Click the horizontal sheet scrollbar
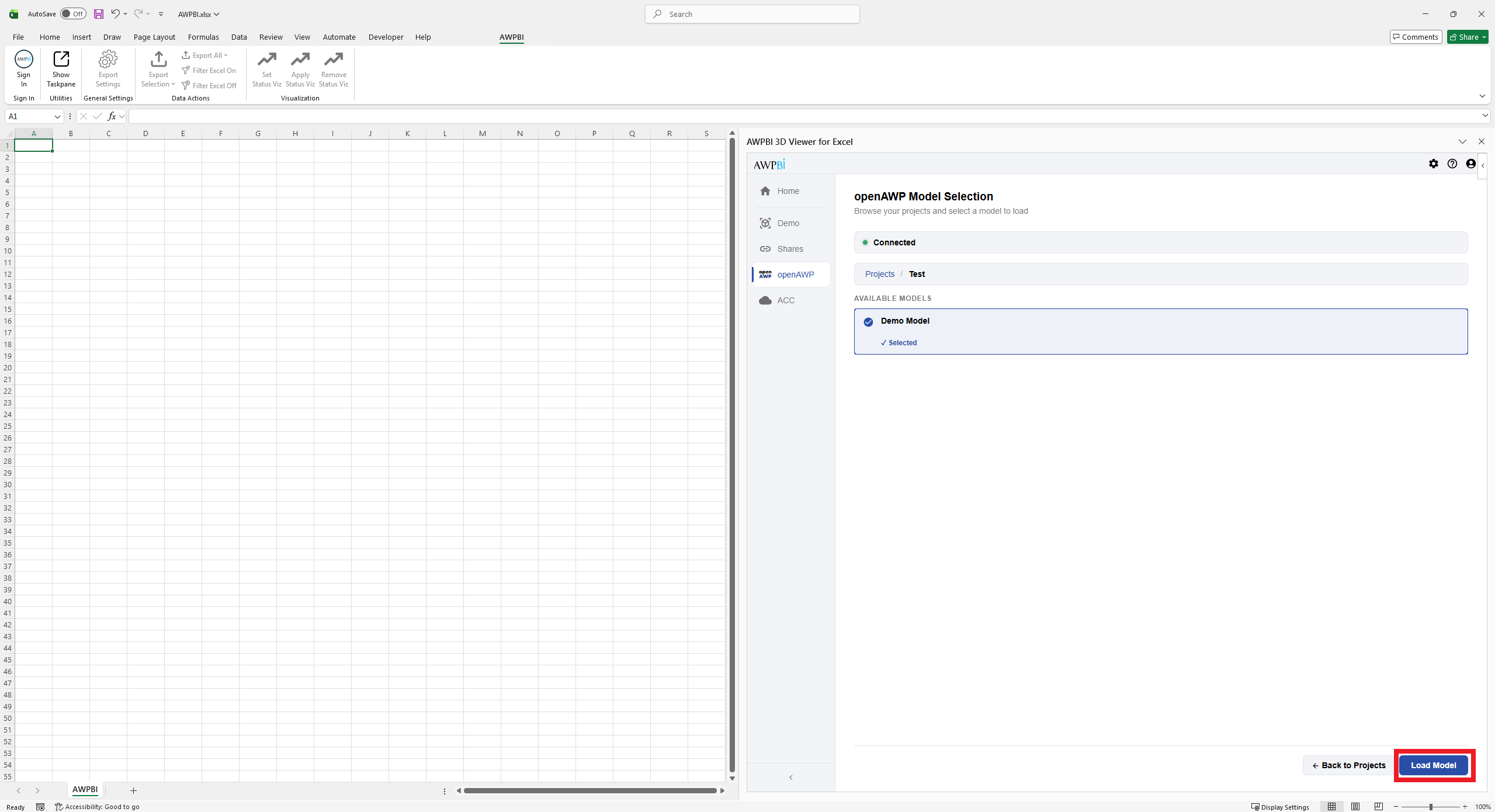 click(590, 790)
